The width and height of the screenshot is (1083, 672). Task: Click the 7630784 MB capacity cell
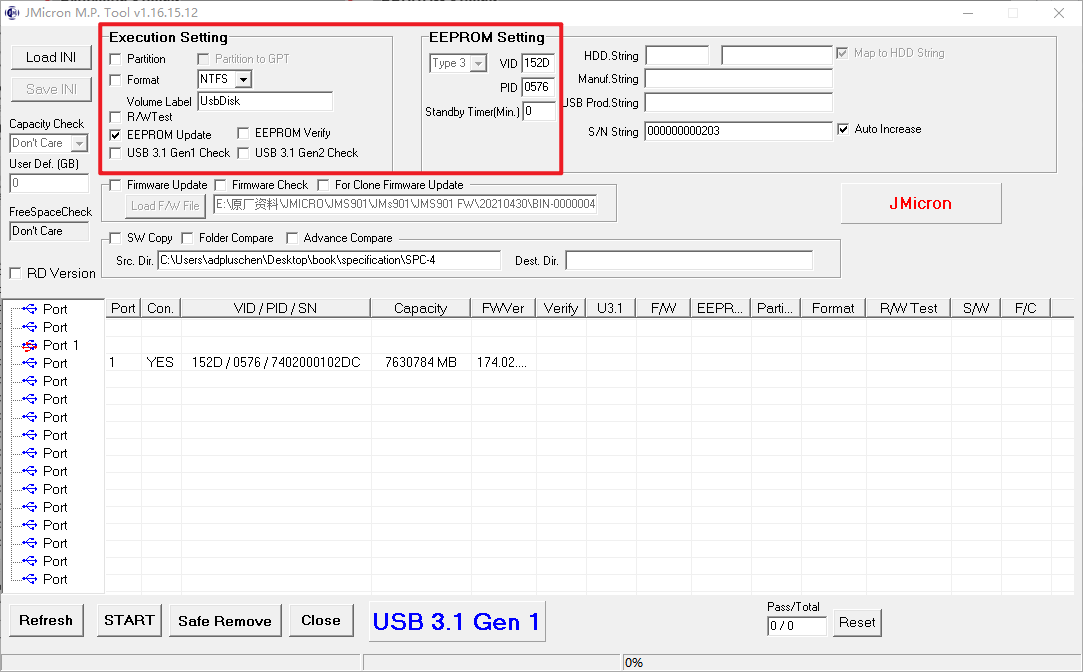pyautogui.click(x=421, y=363)
